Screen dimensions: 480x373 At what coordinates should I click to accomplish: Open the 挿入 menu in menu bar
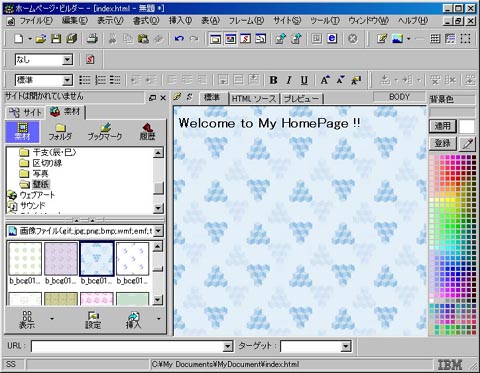pos(180,21)
